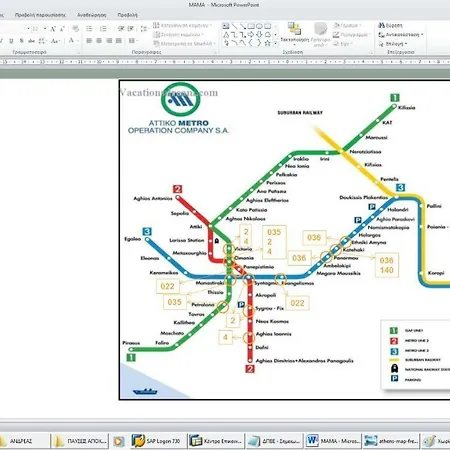450x450 pixels.
Task: Increase list indent level
Action: [x=131, y=29]
